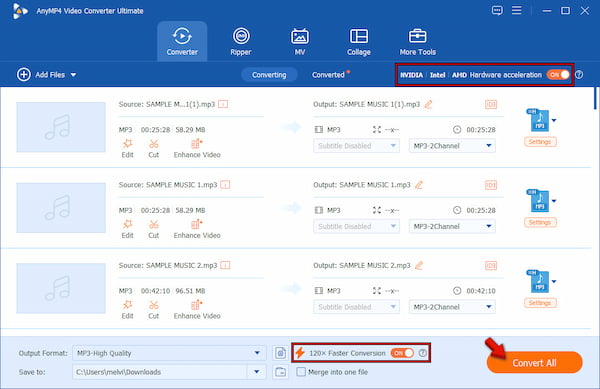600x389 pixels.
Task: Edit the SAMPLE MUSIC 1.mp3 file
Action: (127, 229)
